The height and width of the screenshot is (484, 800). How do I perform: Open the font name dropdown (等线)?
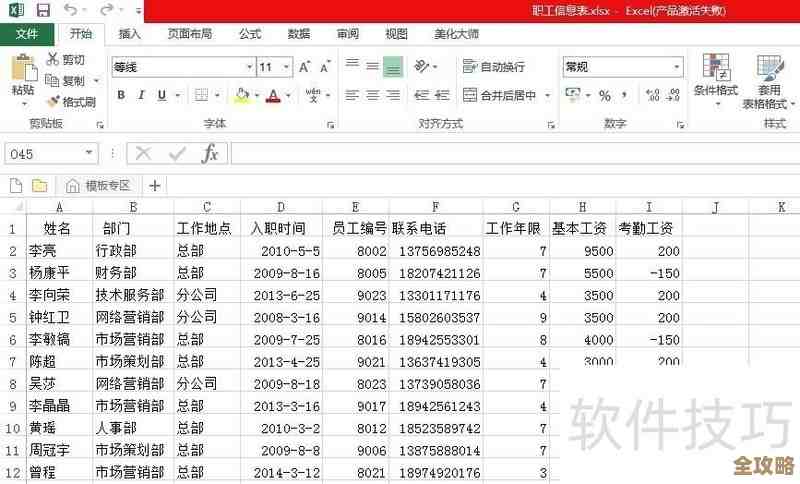249,67
